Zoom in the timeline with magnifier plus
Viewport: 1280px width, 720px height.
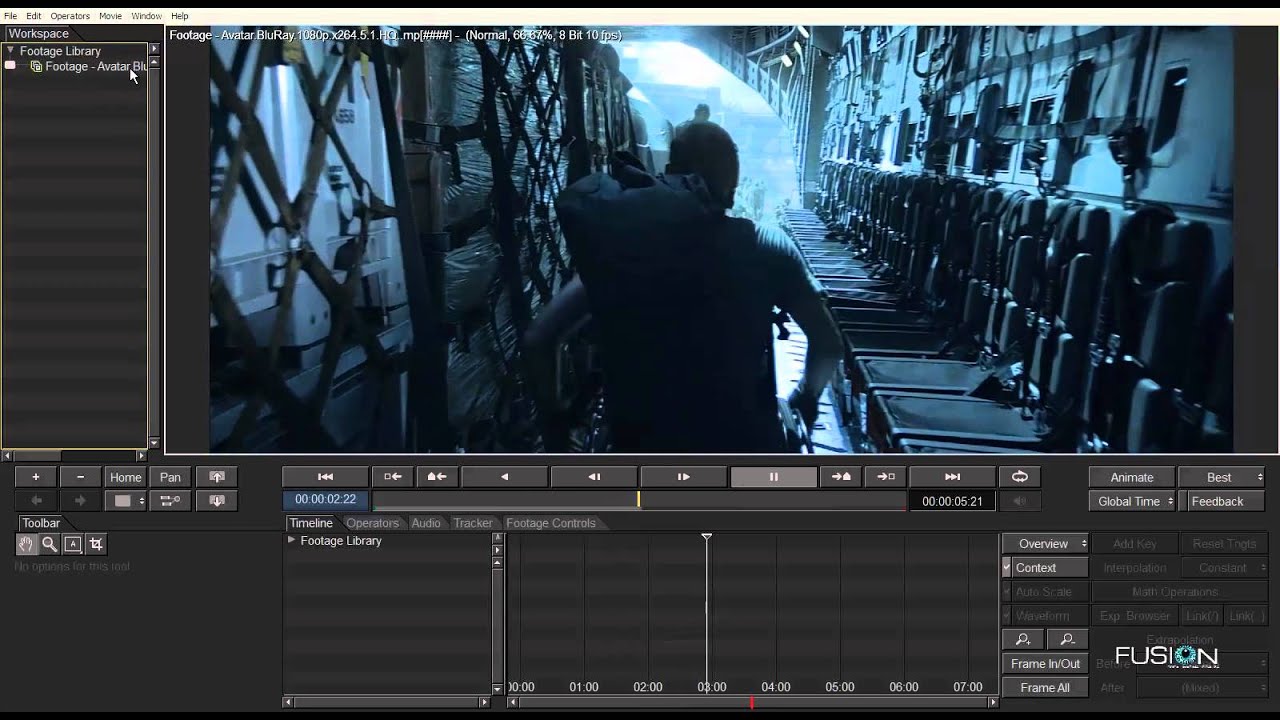point(1023,639)
